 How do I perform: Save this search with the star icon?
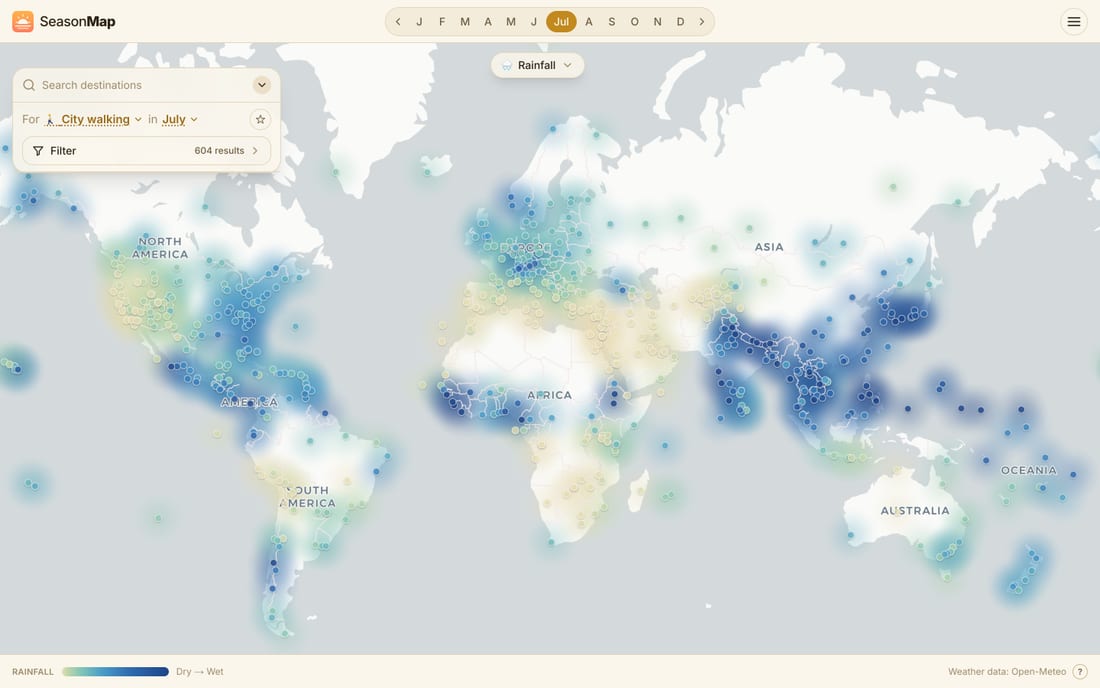coord(260,119)
